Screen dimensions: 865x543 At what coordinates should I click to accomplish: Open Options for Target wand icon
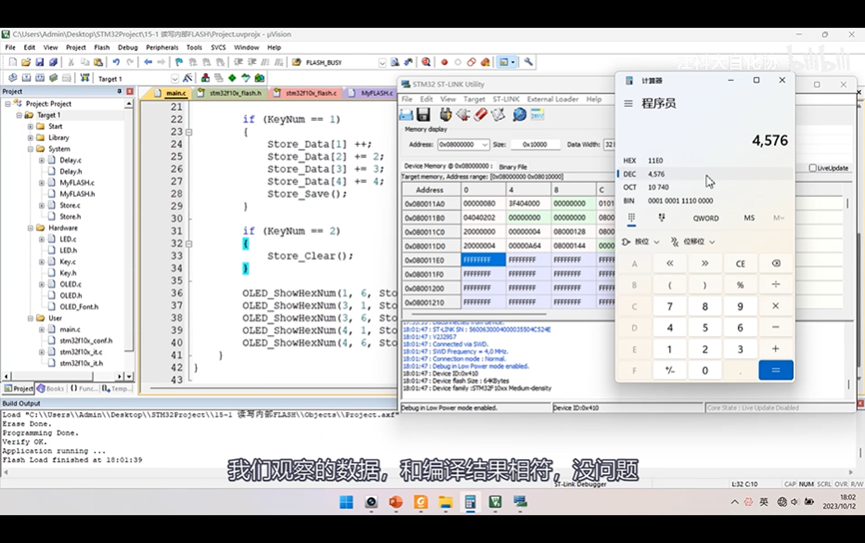188,78
